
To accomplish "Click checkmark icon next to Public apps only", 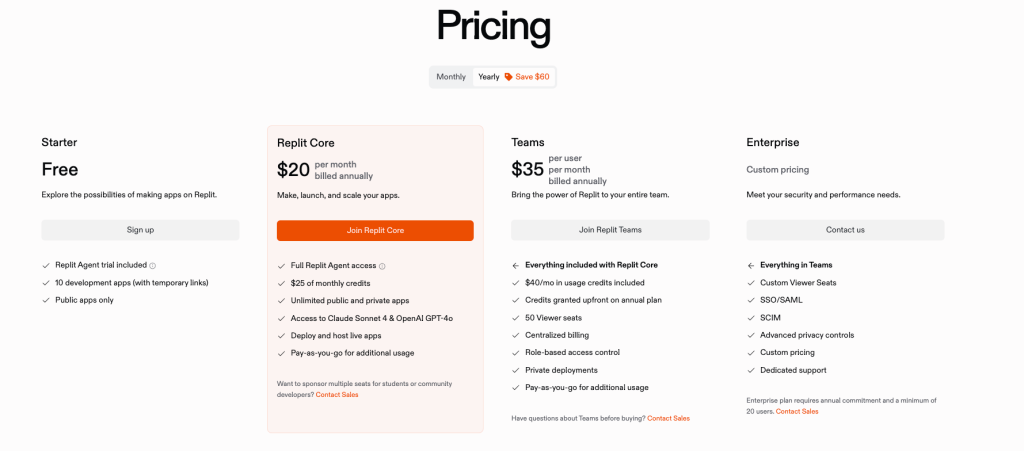I will (x=46, y=300).
